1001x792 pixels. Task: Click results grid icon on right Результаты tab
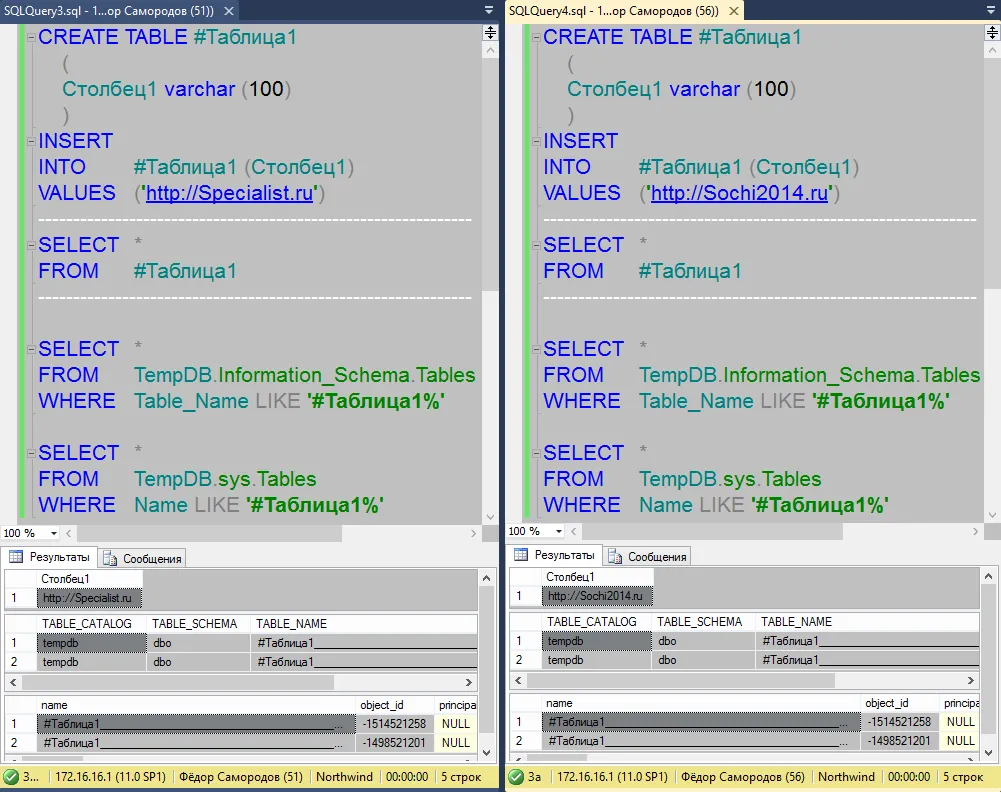[x=521, y=555]
